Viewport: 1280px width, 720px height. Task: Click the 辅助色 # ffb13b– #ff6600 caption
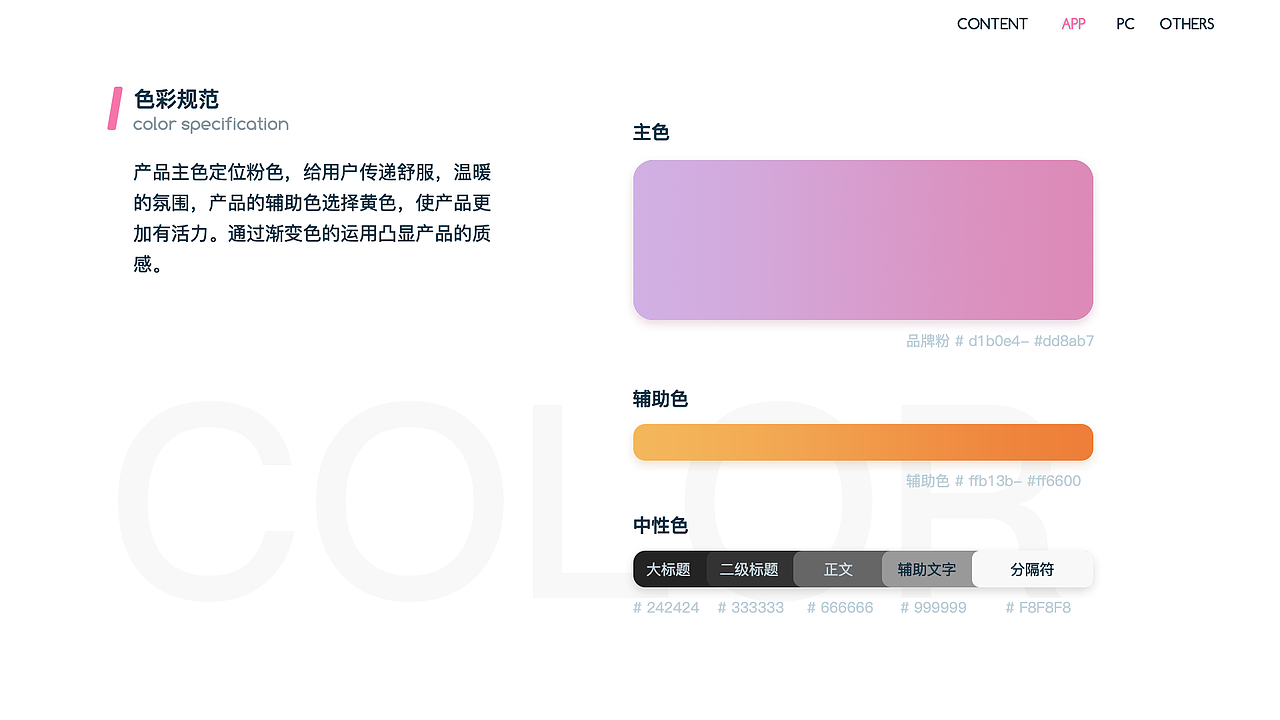pyautogui.click(x=993, y=481)
